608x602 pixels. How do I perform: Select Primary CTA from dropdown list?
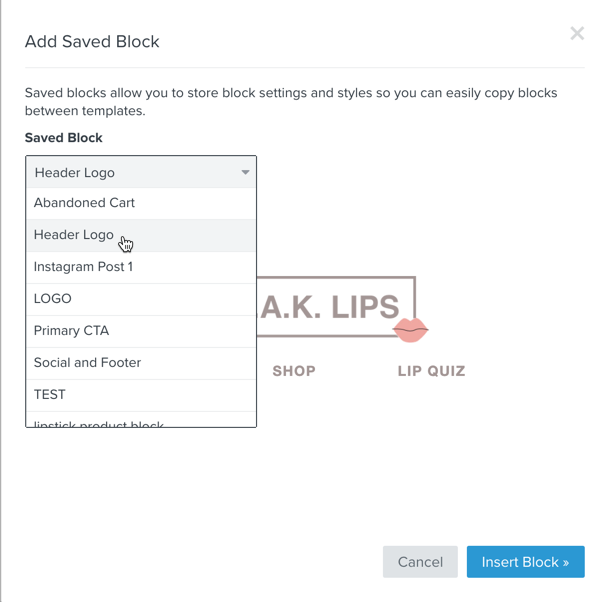click(141, 331)
